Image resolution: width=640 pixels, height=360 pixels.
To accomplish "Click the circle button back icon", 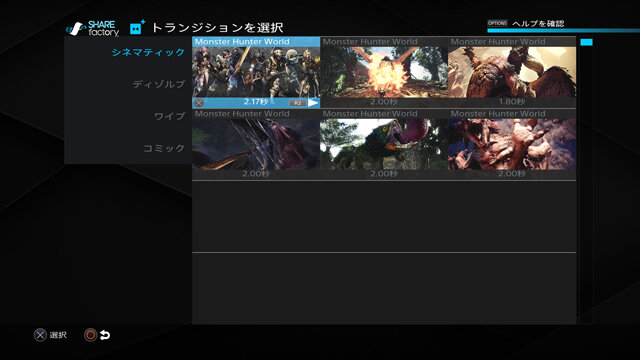I will pos(90,335).
